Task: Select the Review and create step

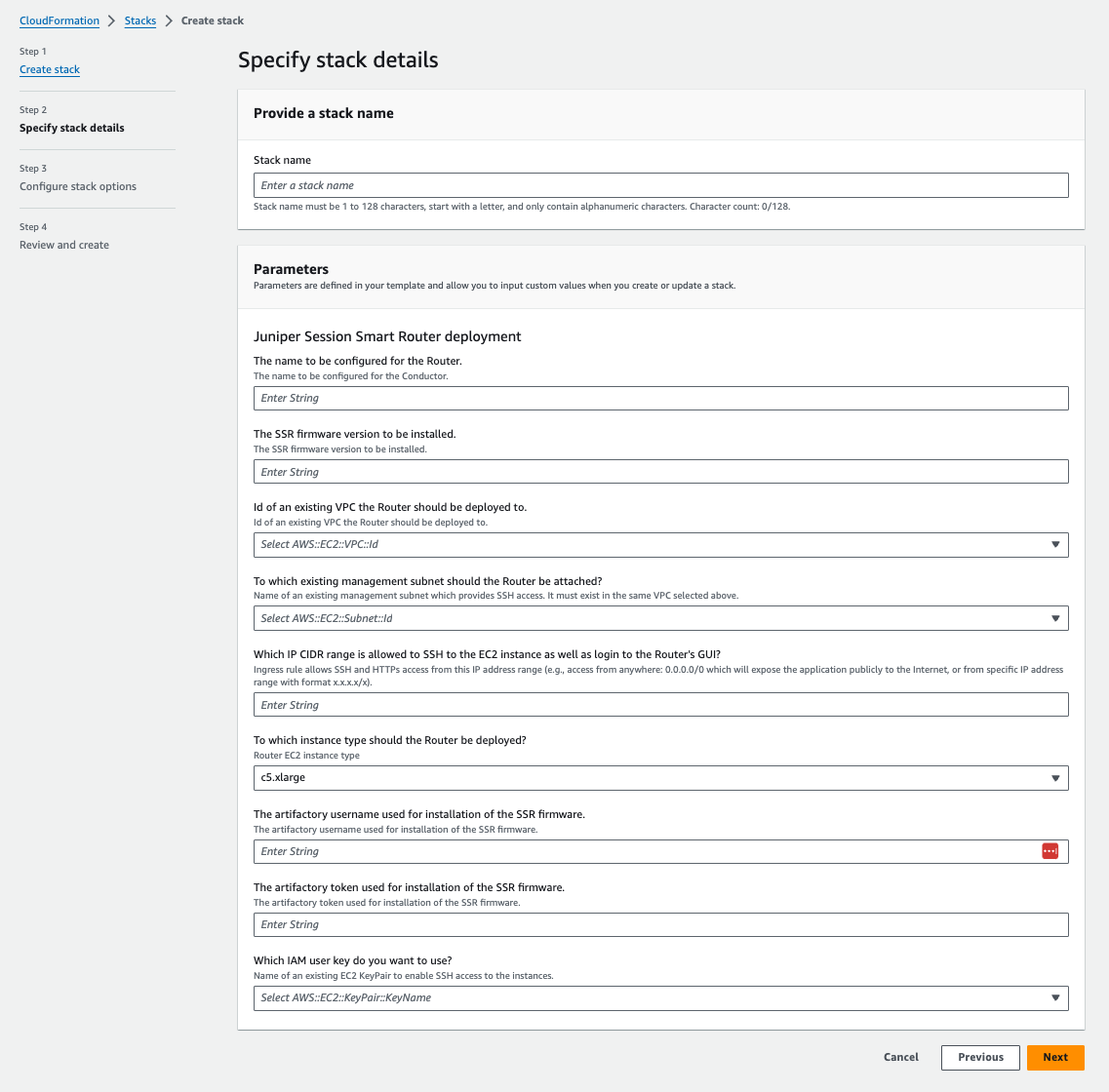Action: click(64, 245)
